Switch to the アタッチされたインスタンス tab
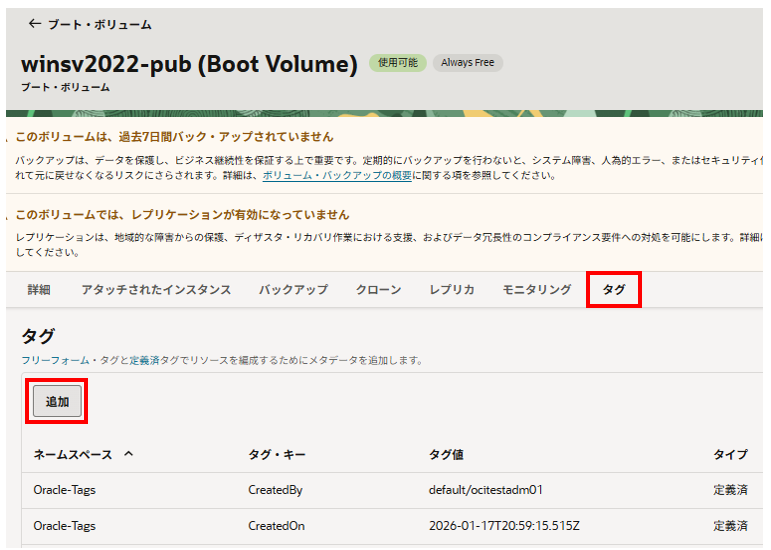Screen dimensions: 771x550 [156, 290]
